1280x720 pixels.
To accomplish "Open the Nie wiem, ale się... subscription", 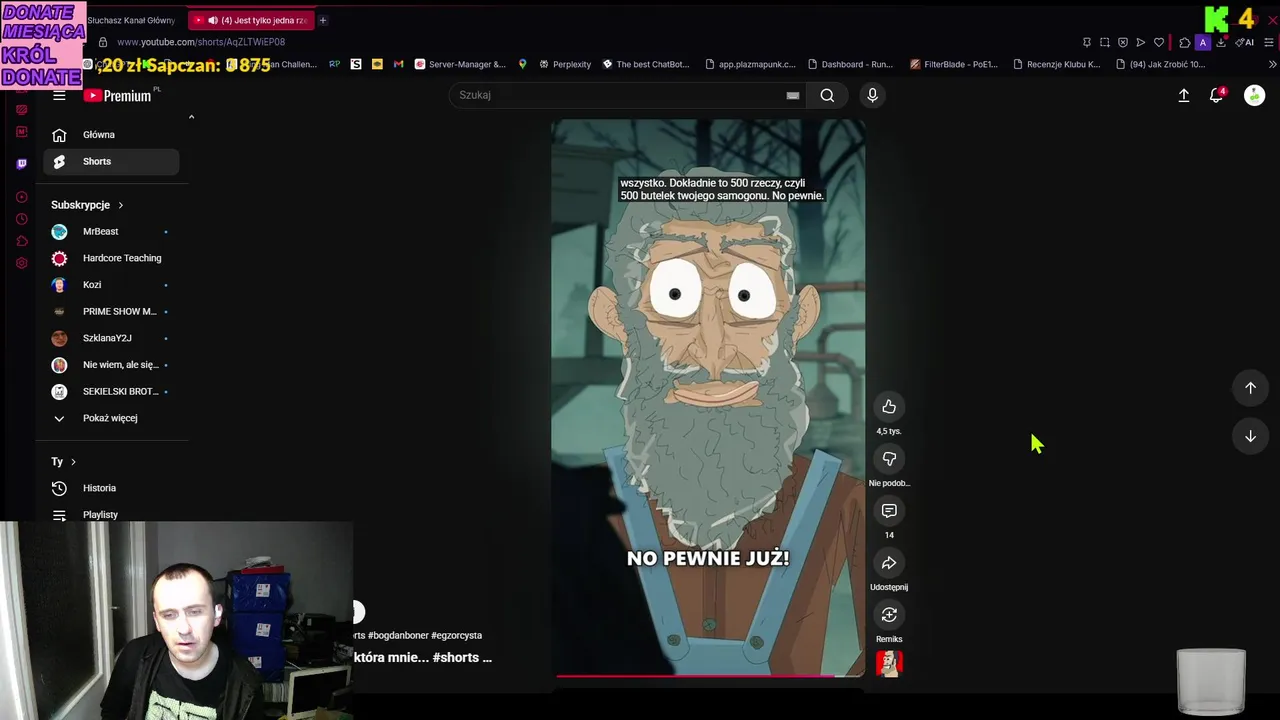I will point(111,365).
